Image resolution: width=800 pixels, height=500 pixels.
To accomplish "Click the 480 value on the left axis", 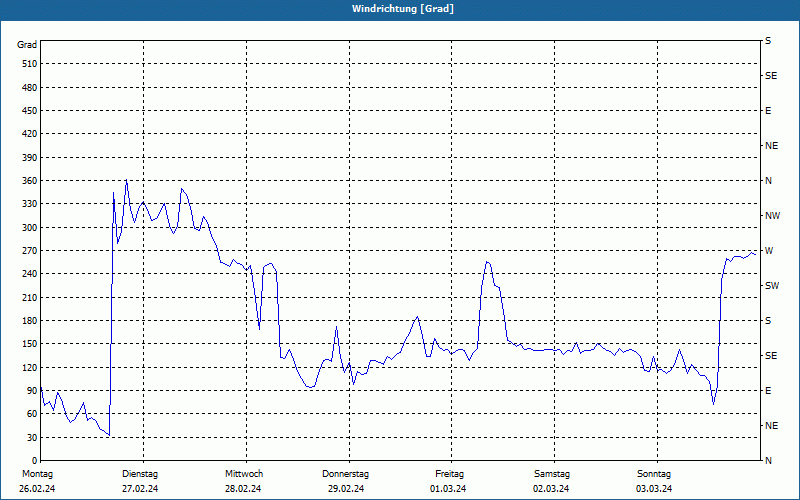I will point(30,88).
